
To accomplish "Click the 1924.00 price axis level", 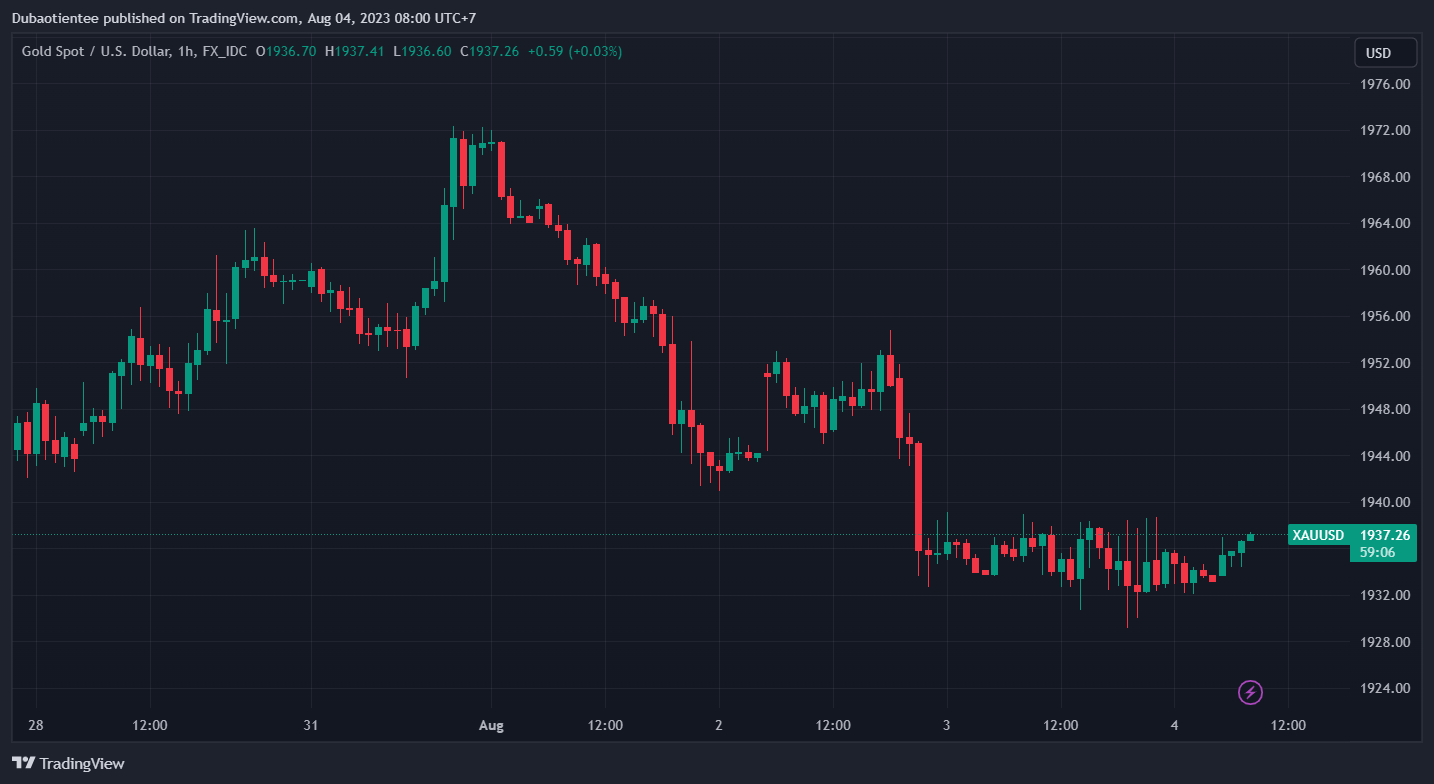I will [x=1385, y=688].
